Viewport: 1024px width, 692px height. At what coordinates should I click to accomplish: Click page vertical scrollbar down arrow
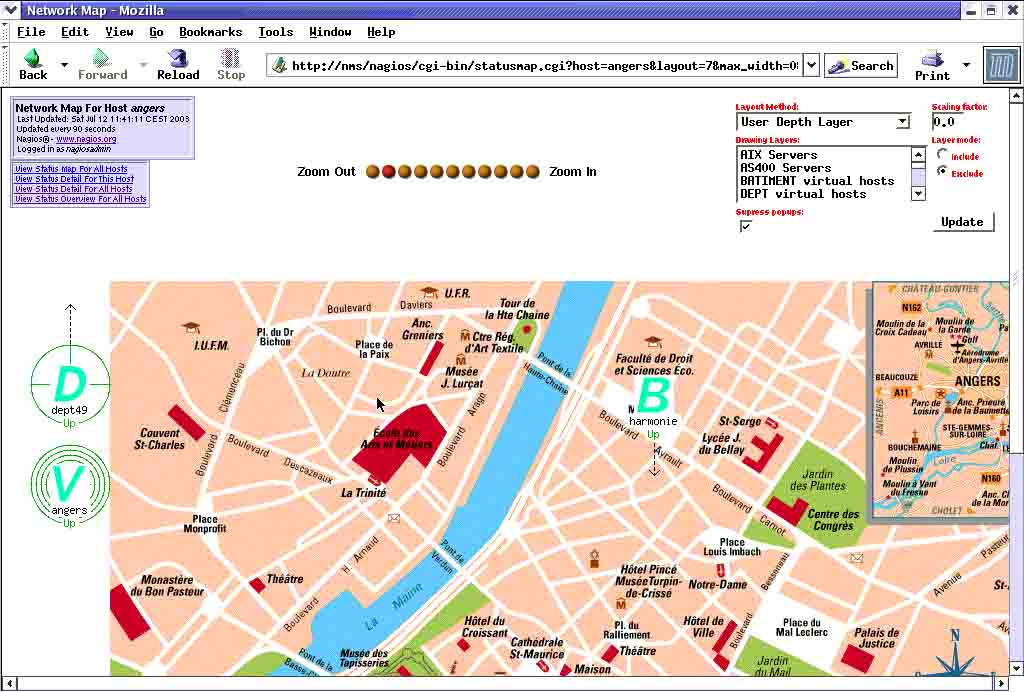pos(1016,668)
